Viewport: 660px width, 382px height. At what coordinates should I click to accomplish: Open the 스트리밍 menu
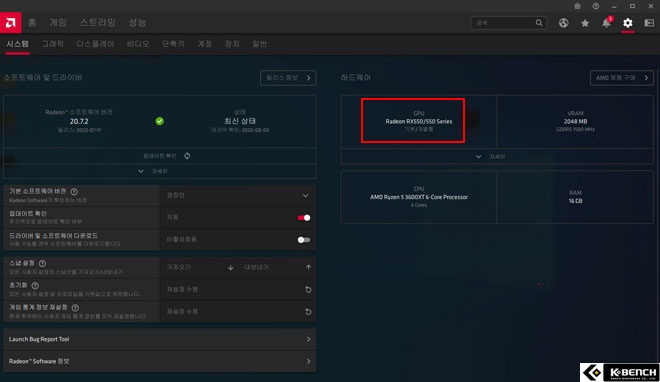[98, 23]
